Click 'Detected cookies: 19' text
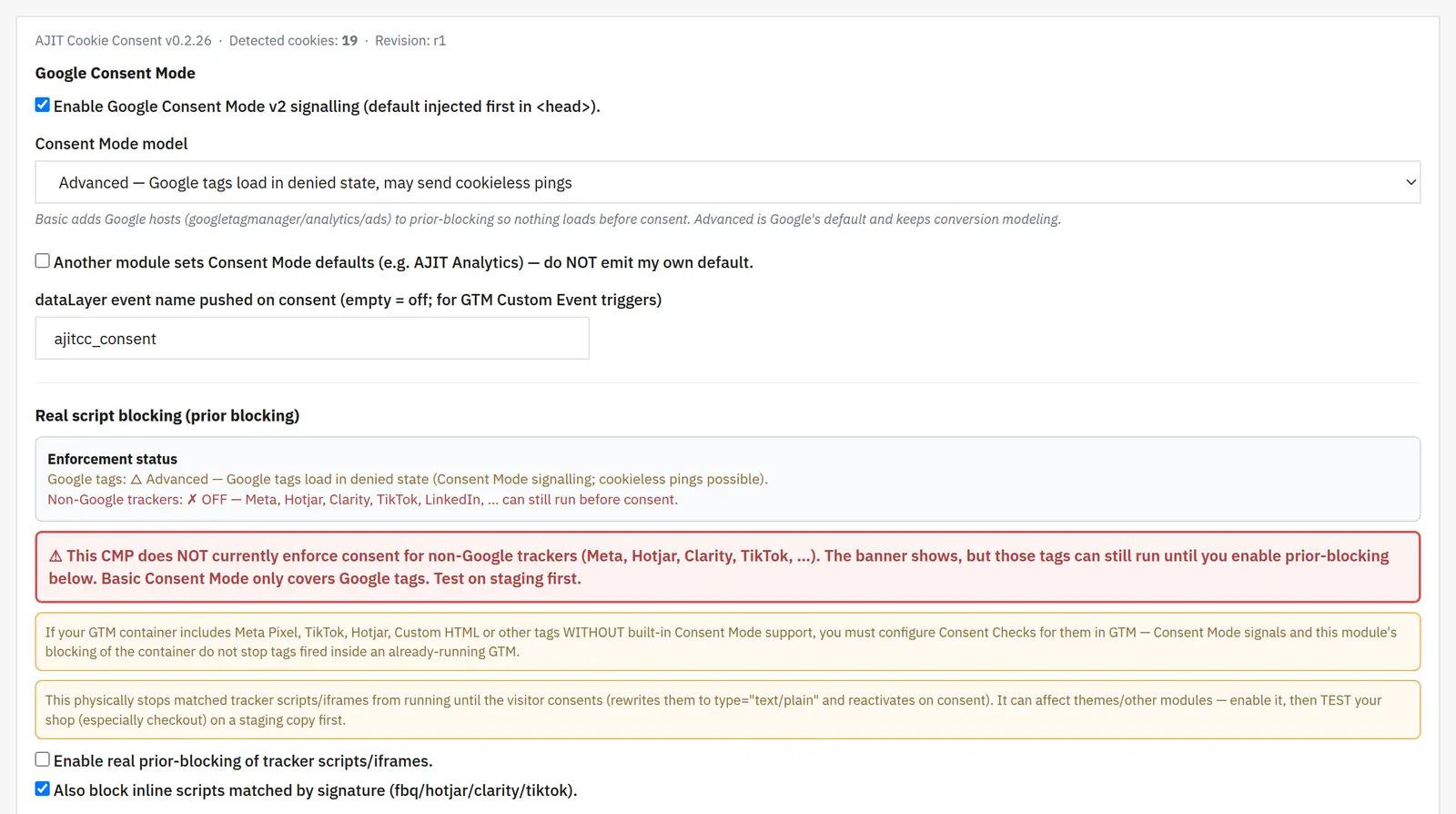The width and height of the screenshot is (1456, 814). coord(293,40)
